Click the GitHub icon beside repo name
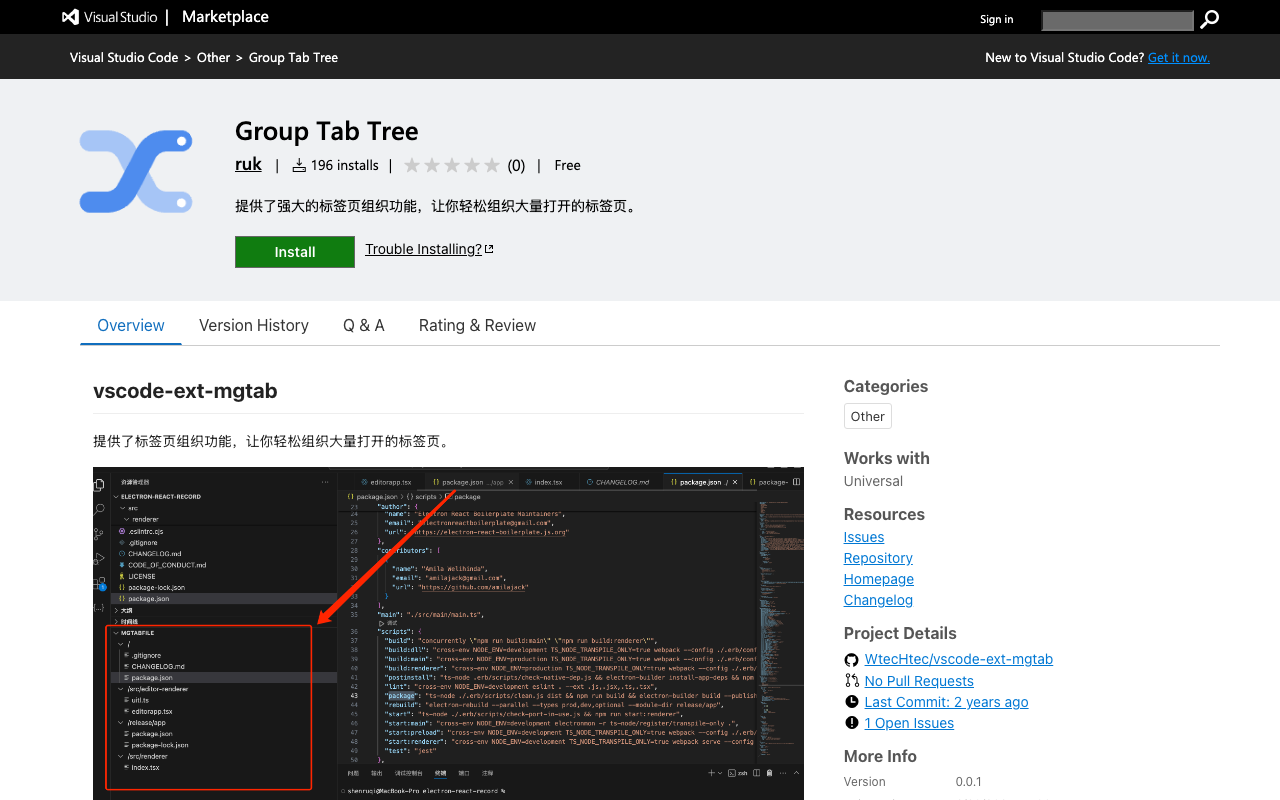Viewport: 1280px width, 800px height. pos(851,660)
